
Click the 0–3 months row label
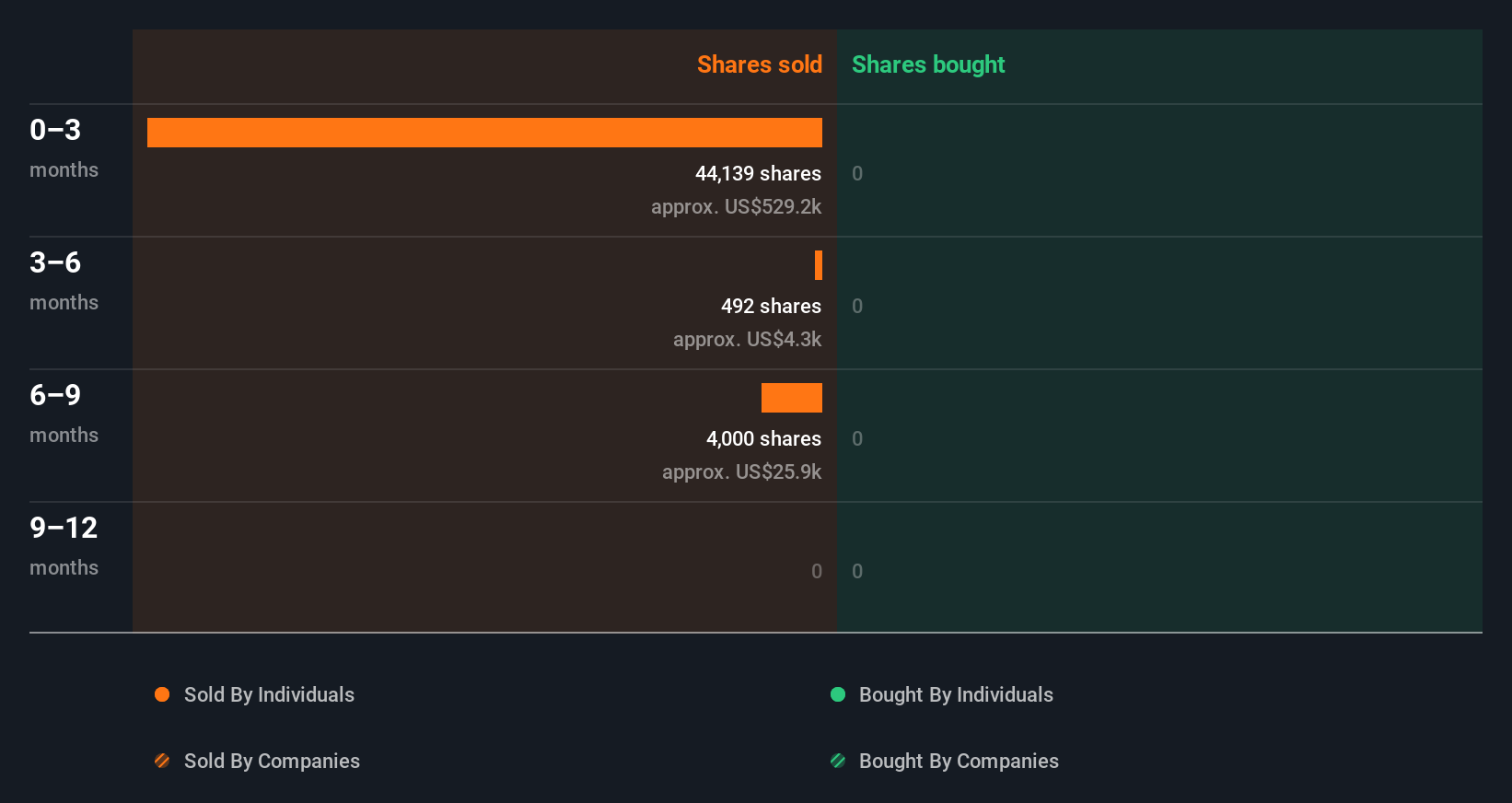(x=64, y=147)
